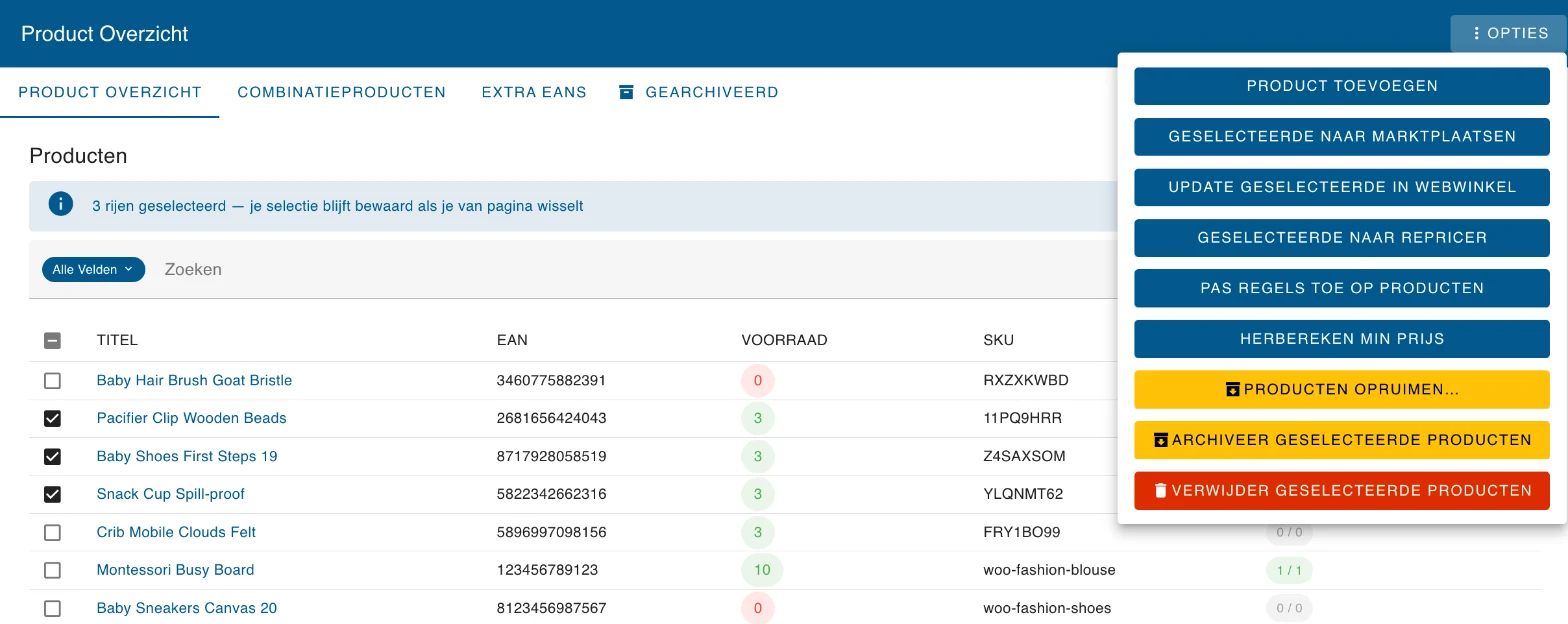
Task: Choose Update Geselecteerde in Webwinkel
Action: (x=1342, y=187)
